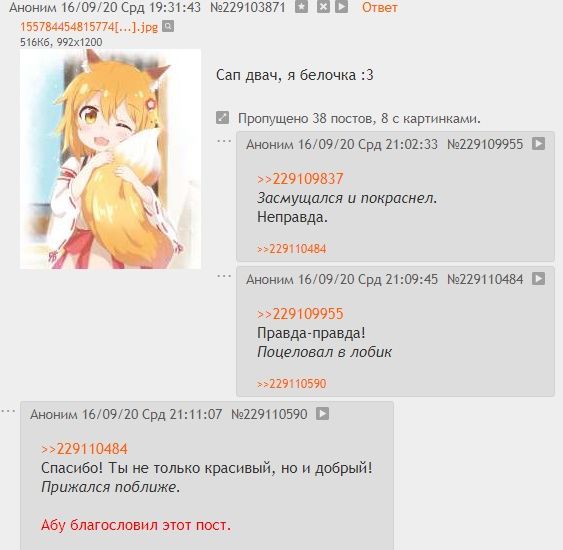Image resolution: width=563 pixels, height=550 pixels.
Task: Click post number №229110590
Action: (x=269, y=414)
